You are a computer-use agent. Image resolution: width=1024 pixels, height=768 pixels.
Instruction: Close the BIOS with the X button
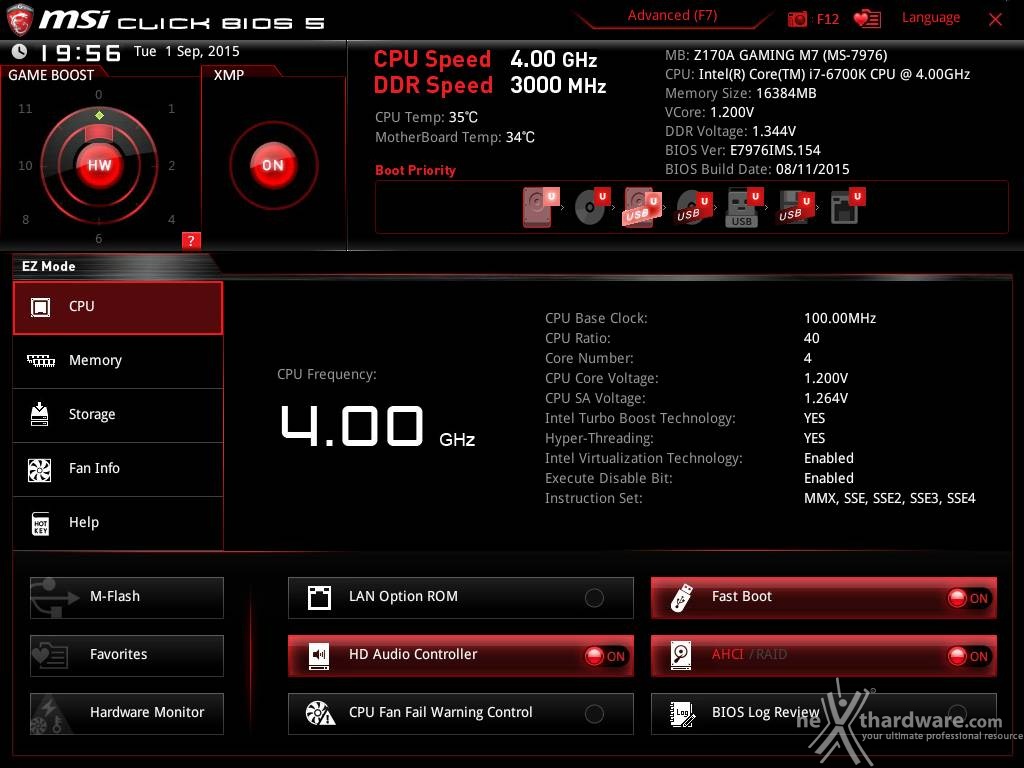(x=995, y=19)
